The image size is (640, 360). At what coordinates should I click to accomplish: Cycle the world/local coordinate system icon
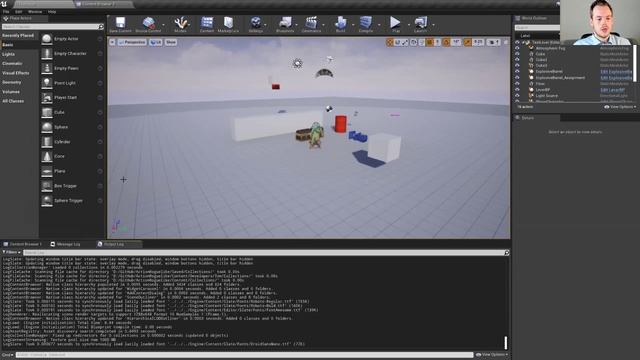click(x=414, y=42)
